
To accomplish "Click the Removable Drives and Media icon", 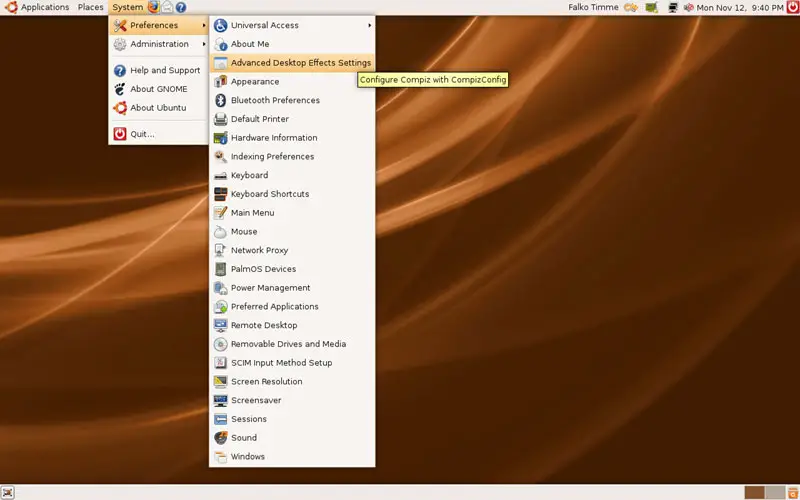I will (x=220, y=344).
